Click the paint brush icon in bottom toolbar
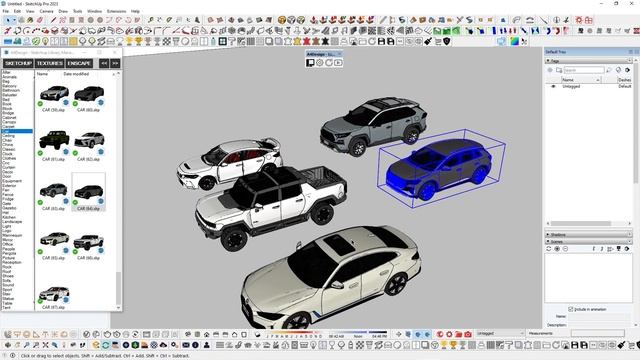 point(621,345)
